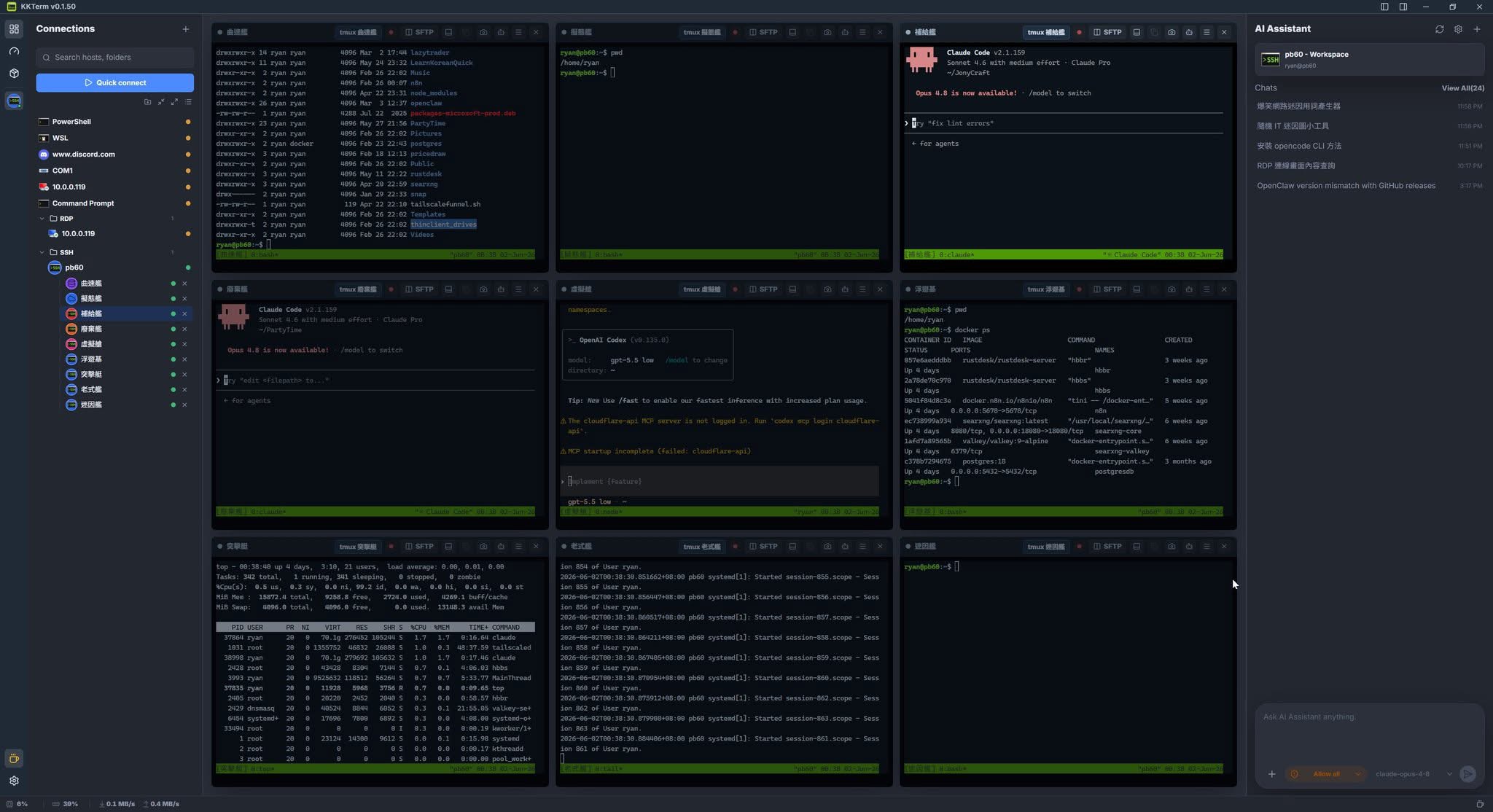Click the Quick connect button
This screenshot has width=1493, height=812.
[114, 82]
